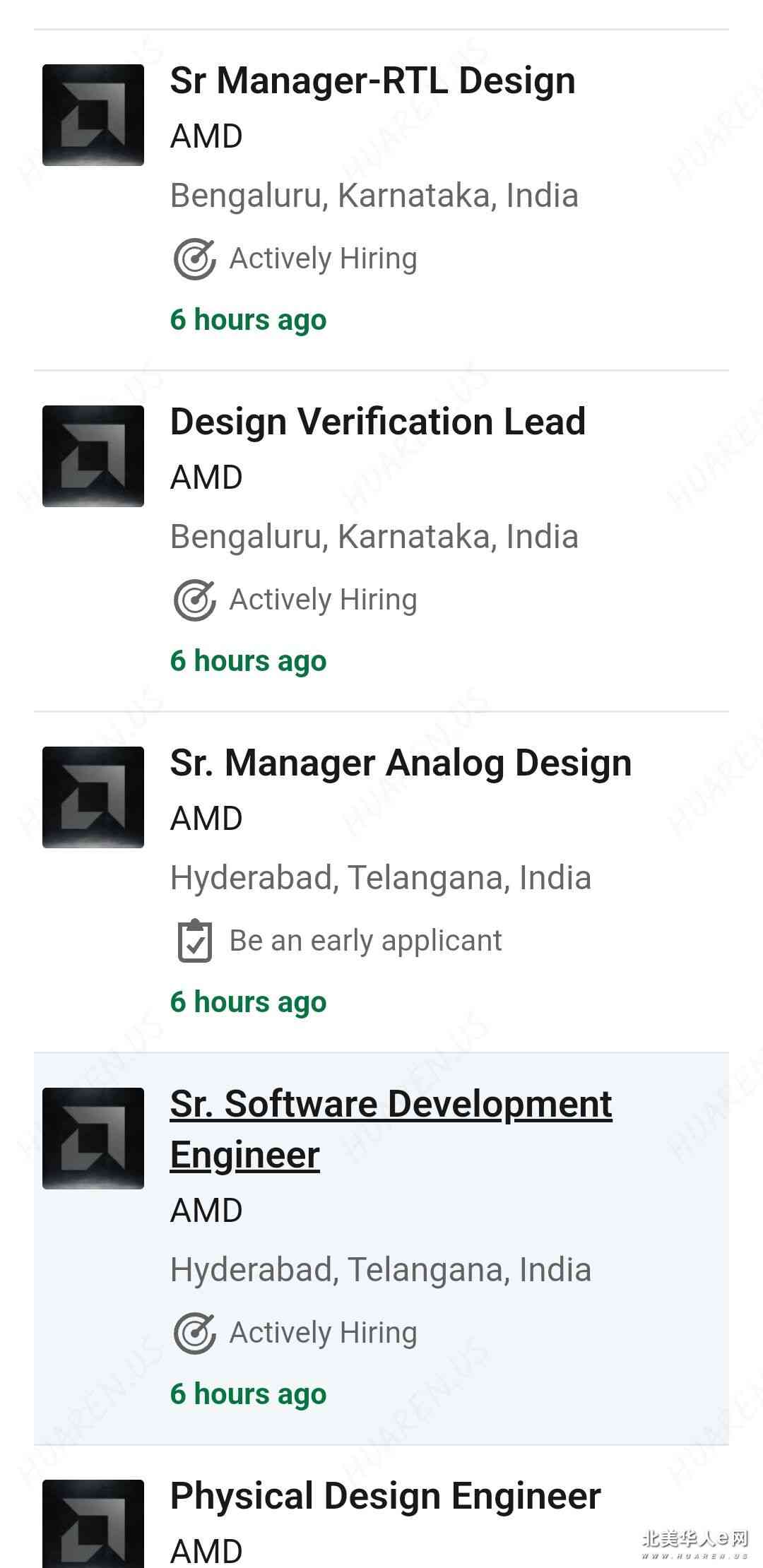This screenshot has width=763, height=1568.
Task: Click Actively Hiring label for Sr Manager-RTL Design
Action: click(x=323, y=259)
